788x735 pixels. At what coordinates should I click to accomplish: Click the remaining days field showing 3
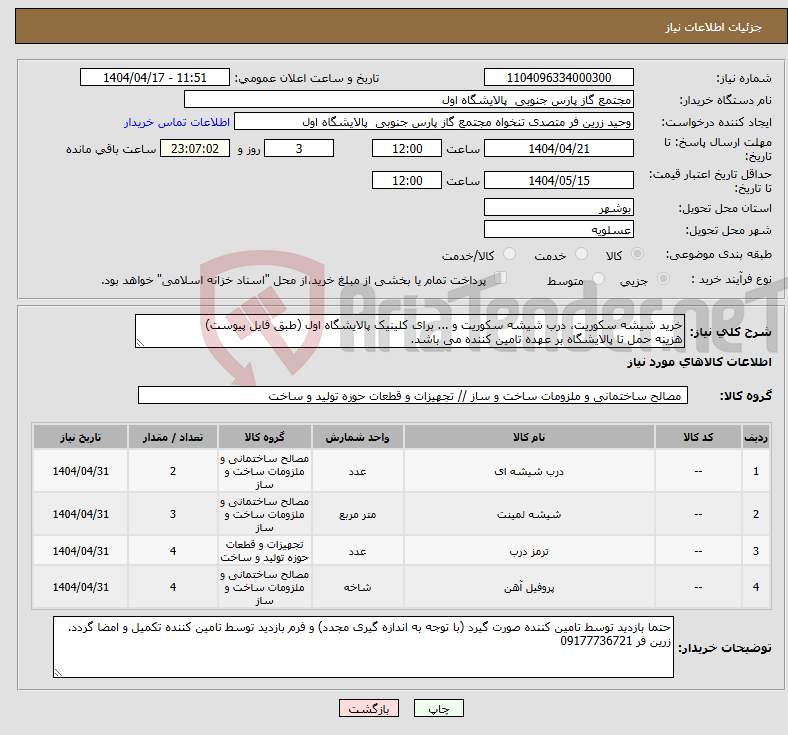pos(299,149)
